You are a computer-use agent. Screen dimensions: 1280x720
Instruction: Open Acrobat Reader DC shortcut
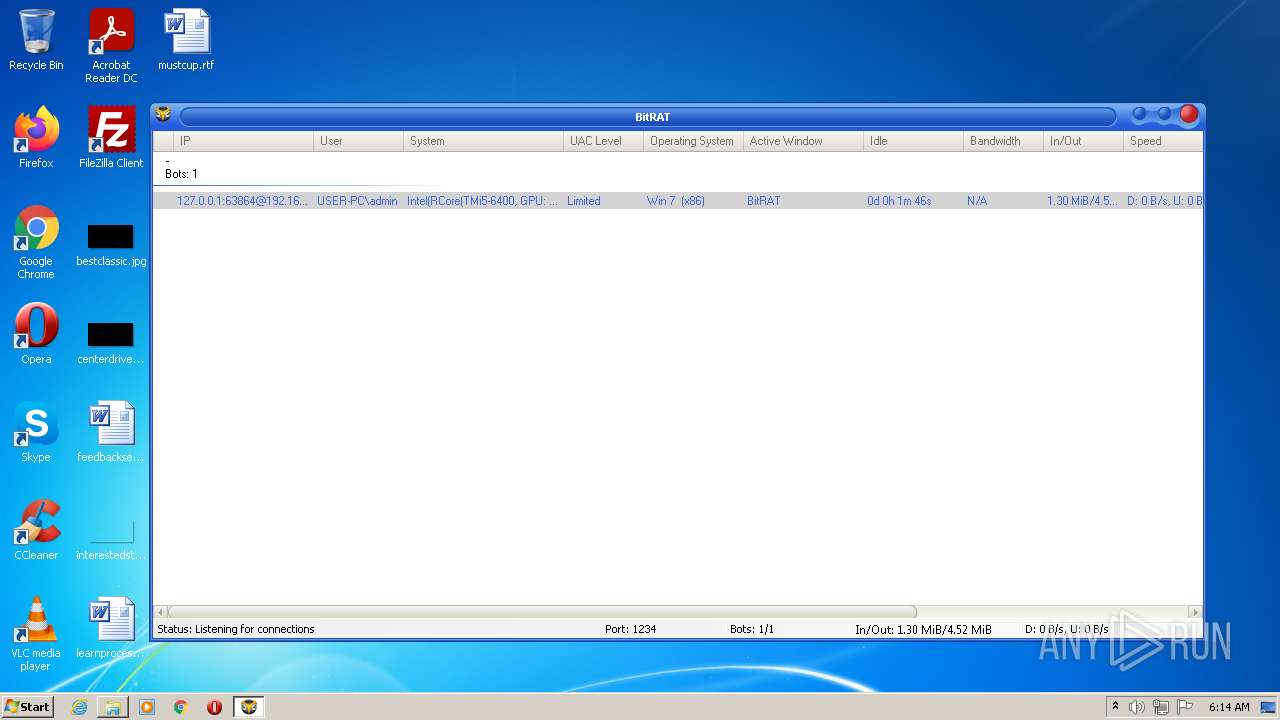pyautogui.click(x=111, y=46)
